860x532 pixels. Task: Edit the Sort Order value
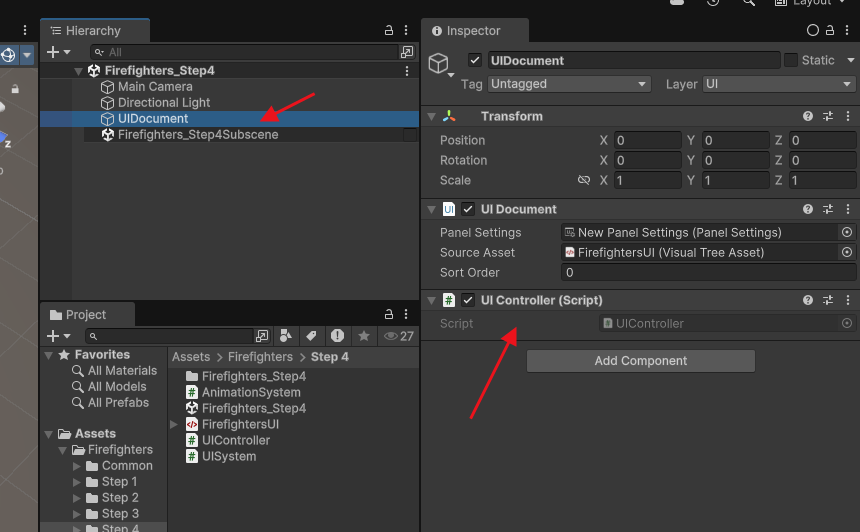click(x=708, y=273)
